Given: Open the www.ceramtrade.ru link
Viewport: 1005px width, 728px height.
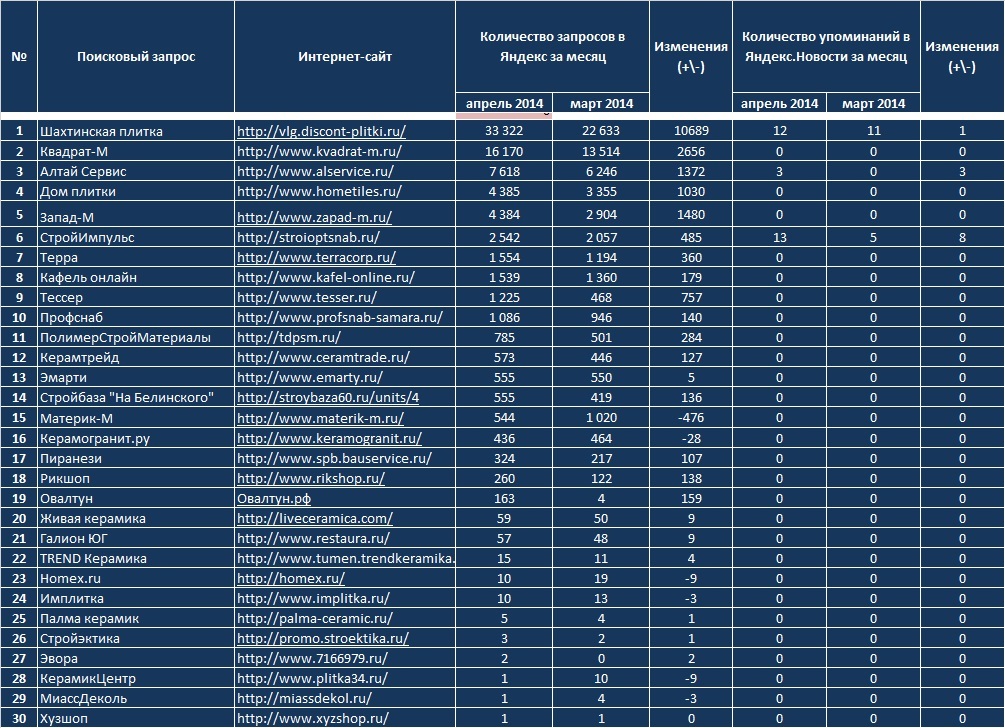Looking at the screenshot, I should click(x=323, y=357).
